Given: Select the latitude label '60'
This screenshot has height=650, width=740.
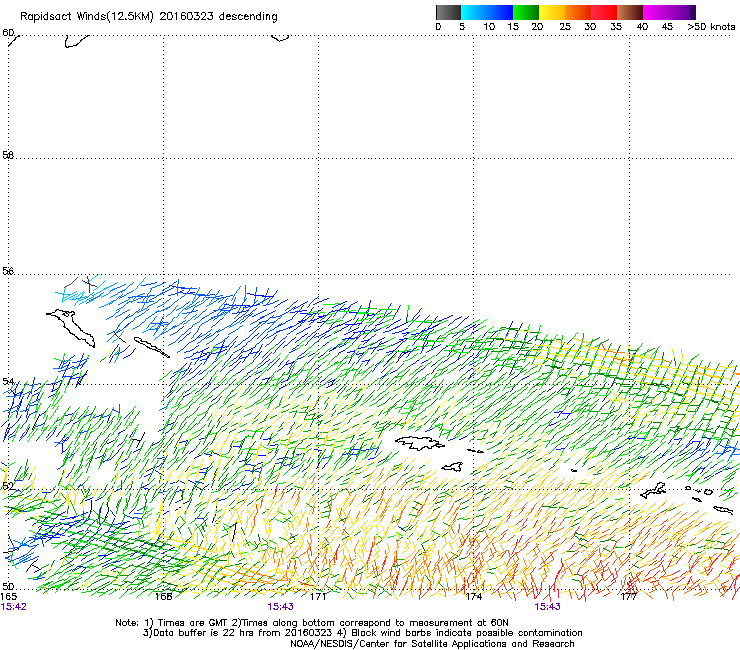Looking at the screenshot, I should [8, 33].
